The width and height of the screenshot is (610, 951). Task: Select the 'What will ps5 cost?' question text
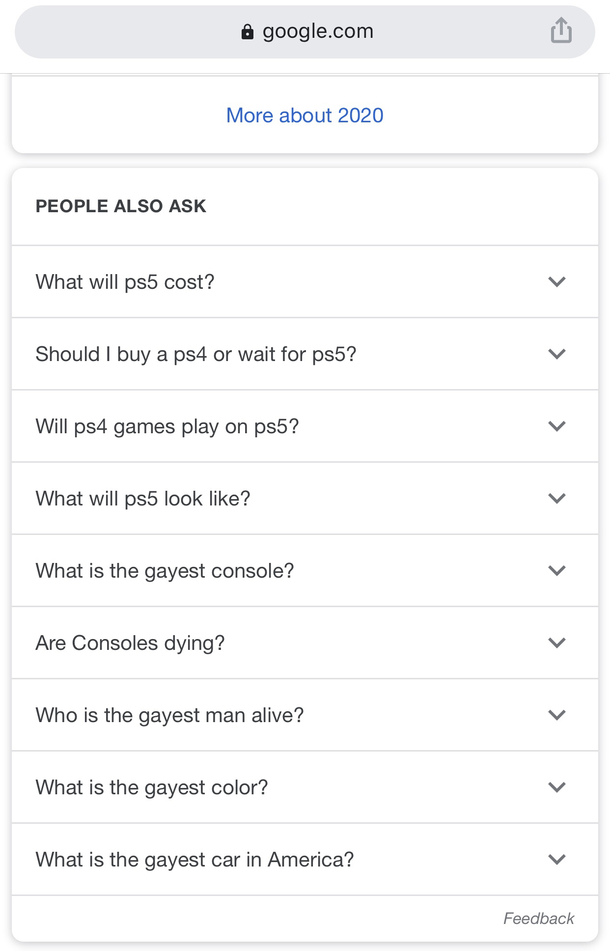click(125, 282)
